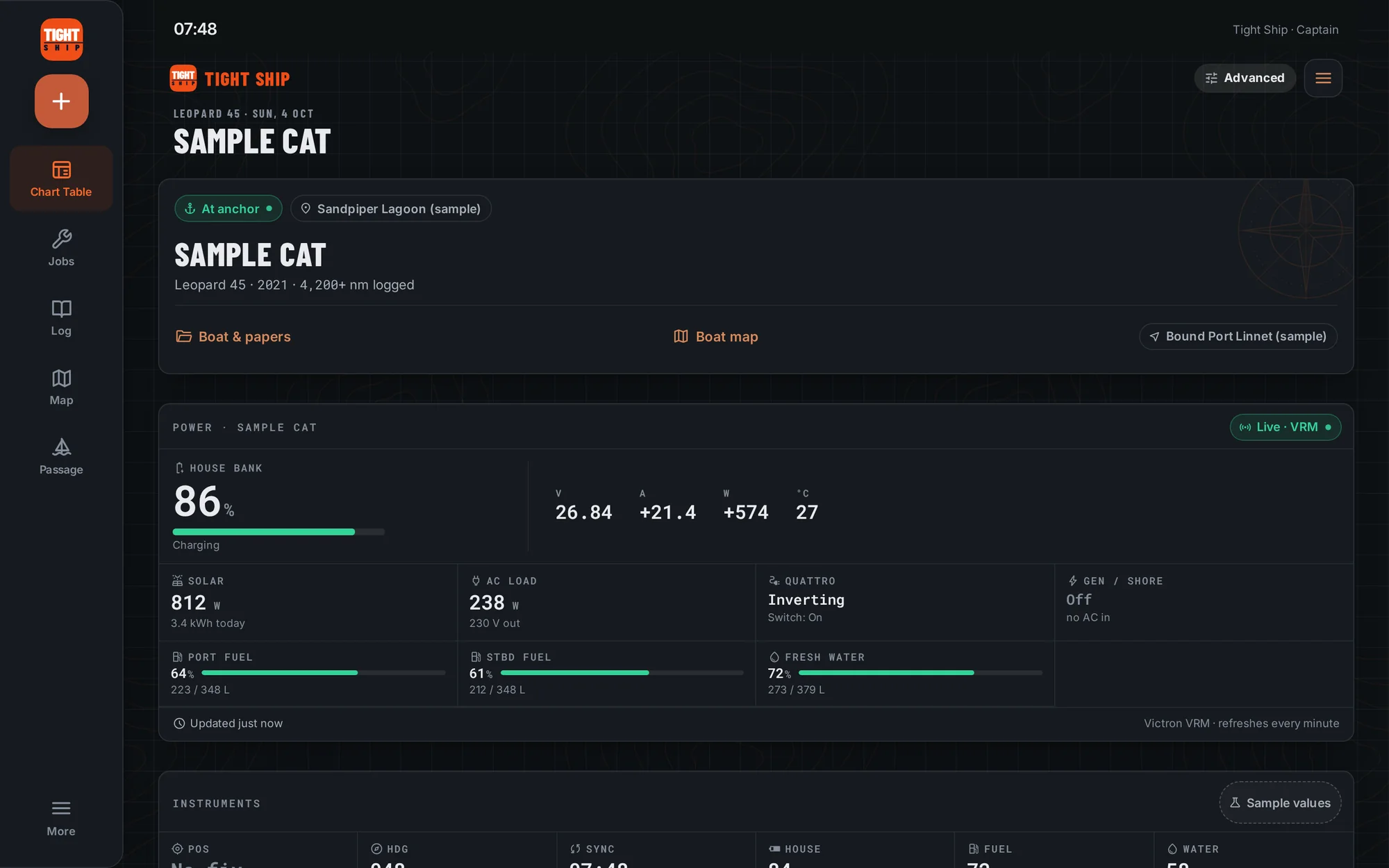This screenshot has height=868, width=1389.
Task: Click the Victron VRM refreshes every minute note
Action: 1242,724
